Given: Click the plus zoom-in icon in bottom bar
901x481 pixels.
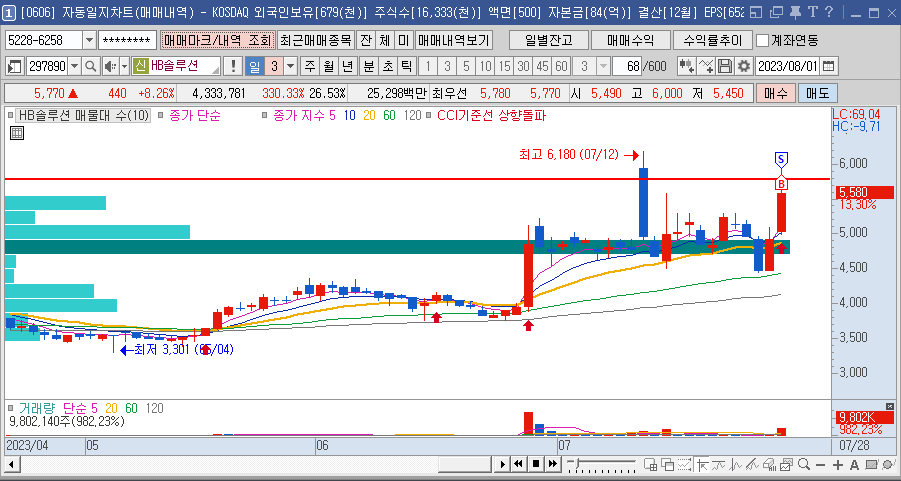Looking at the screenshot, I should pyautogui.click(x=838, y=464).
